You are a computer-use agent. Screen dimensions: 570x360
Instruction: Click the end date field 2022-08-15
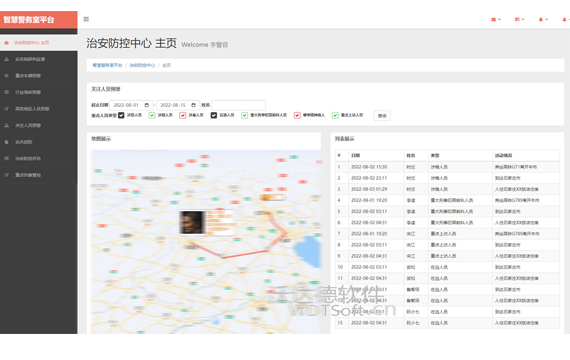(178, 105)
